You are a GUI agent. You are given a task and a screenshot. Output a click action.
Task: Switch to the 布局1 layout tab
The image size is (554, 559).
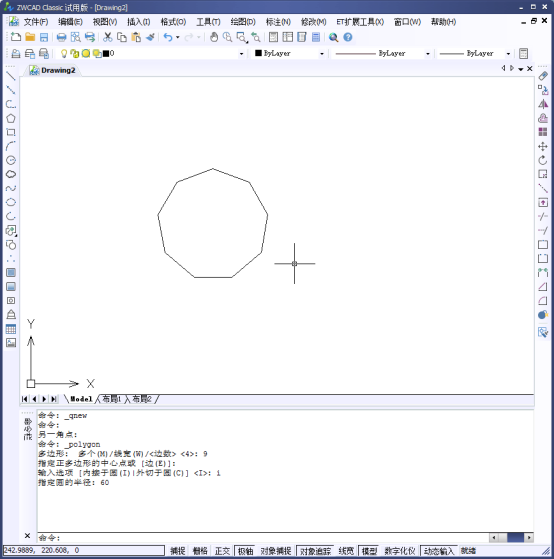pos(112,399)
